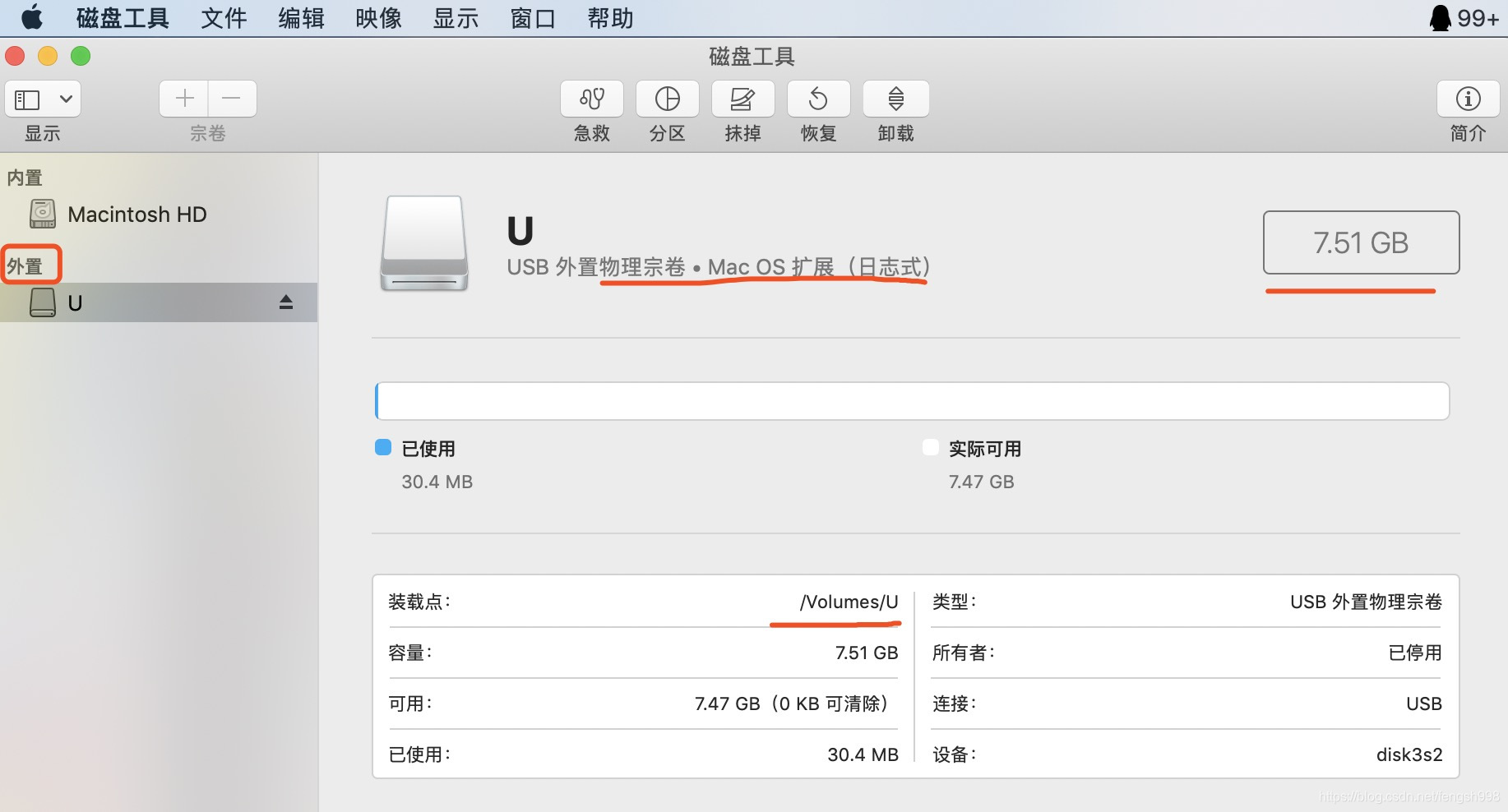1508x812 pixels.
Task: Open the 显示 menu in menu bar
Action: [x=456, y=18]
